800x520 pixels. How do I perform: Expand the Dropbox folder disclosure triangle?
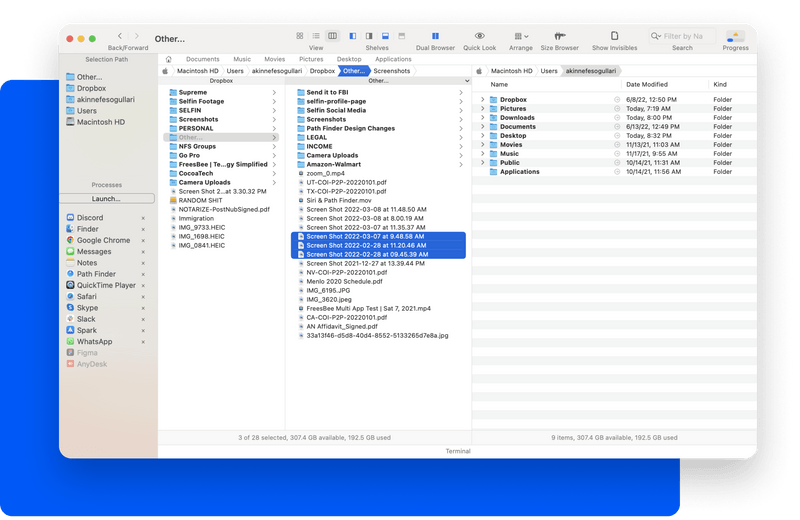tap(482, 100)
